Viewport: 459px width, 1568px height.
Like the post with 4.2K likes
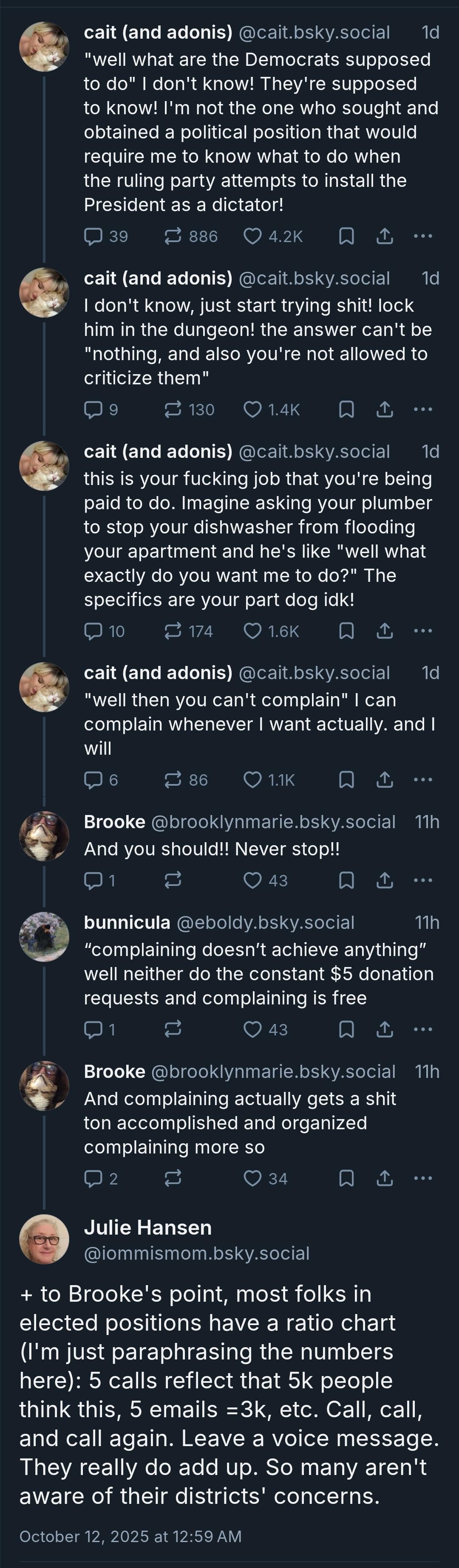coord(252,236)
